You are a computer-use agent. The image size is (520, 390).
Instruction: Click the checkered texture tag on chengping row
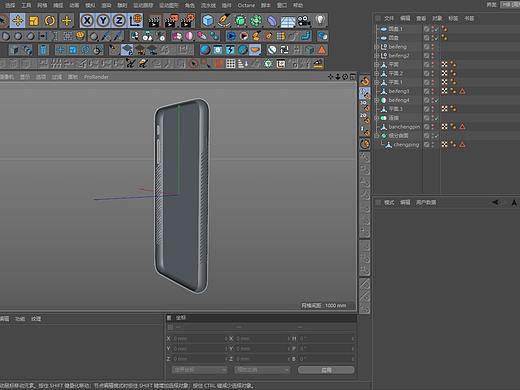click(445, 144)
